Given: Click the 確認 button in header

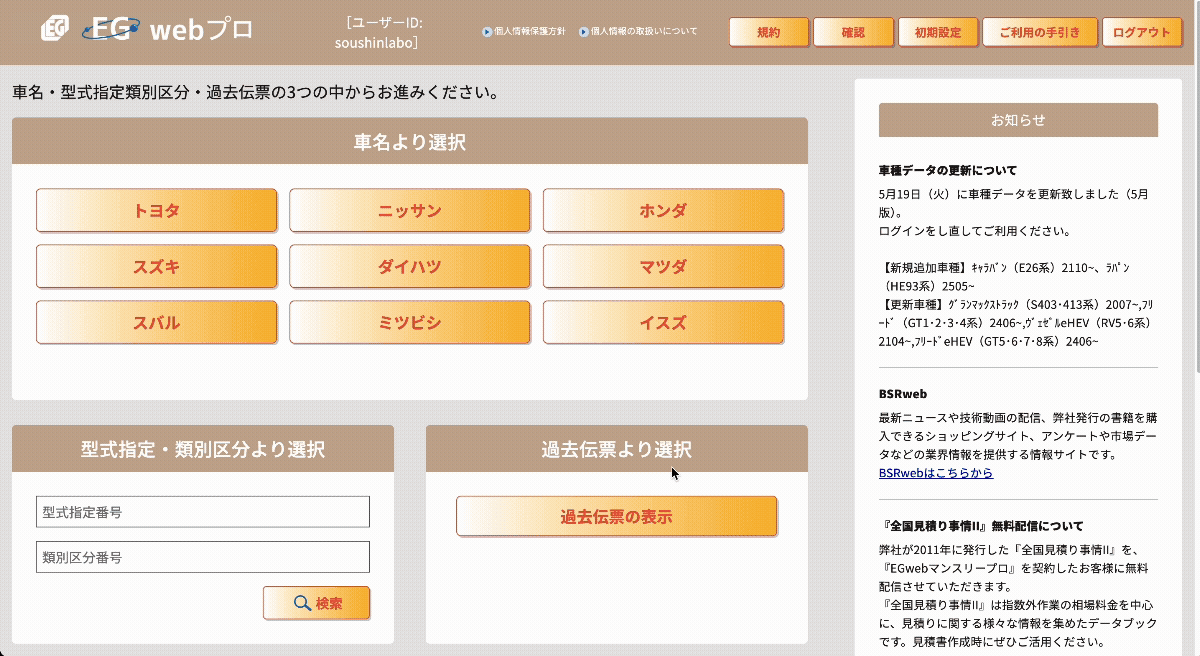Looking at the screenshot, I should click(x=853, y=32).
